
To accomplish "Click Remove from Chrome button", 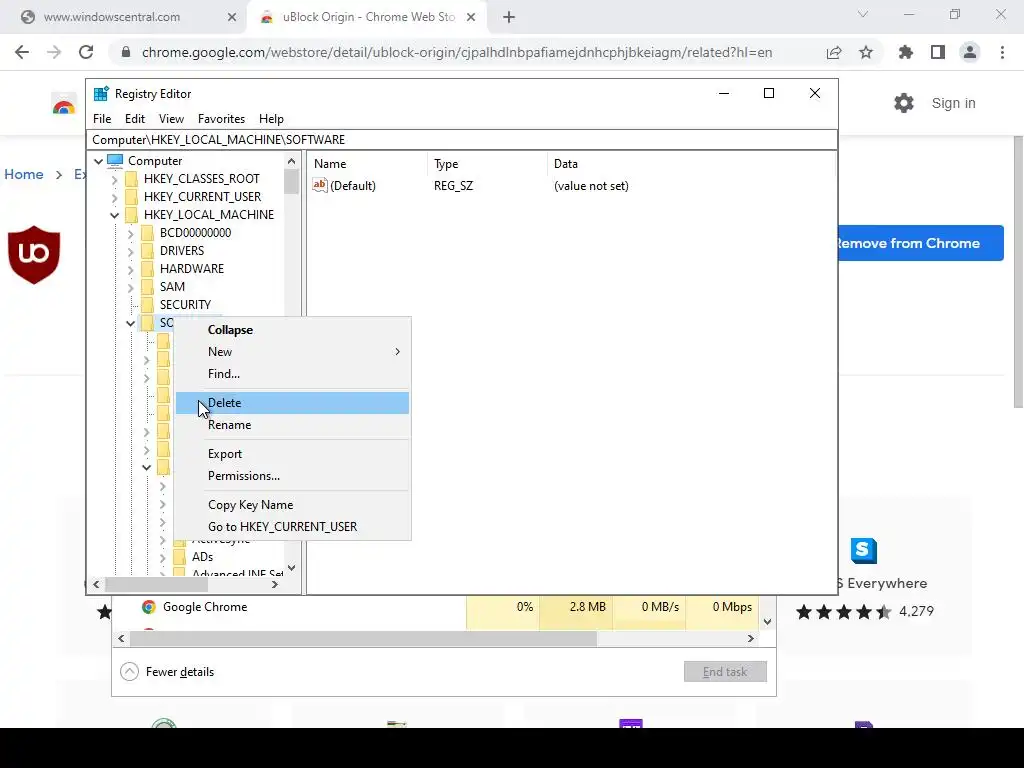I will [x=921, y=243].
